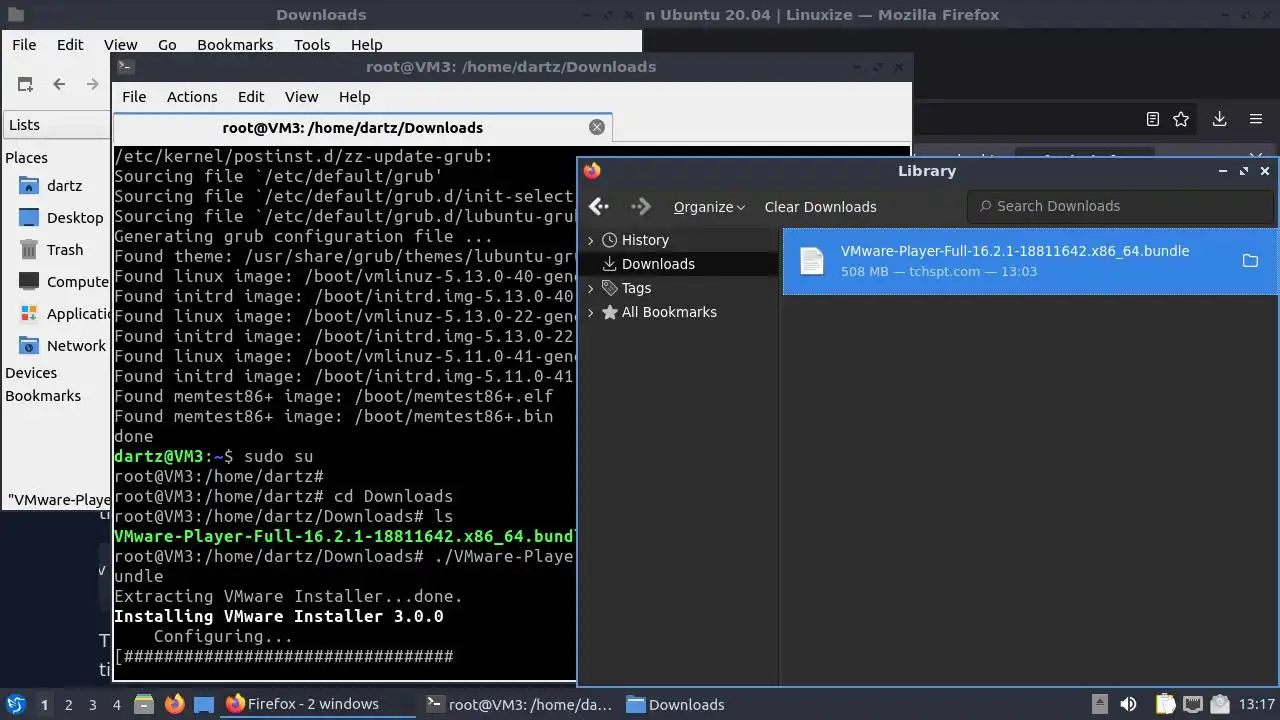
Task: Open the terminal Actions menu
Action: point(192,97)
